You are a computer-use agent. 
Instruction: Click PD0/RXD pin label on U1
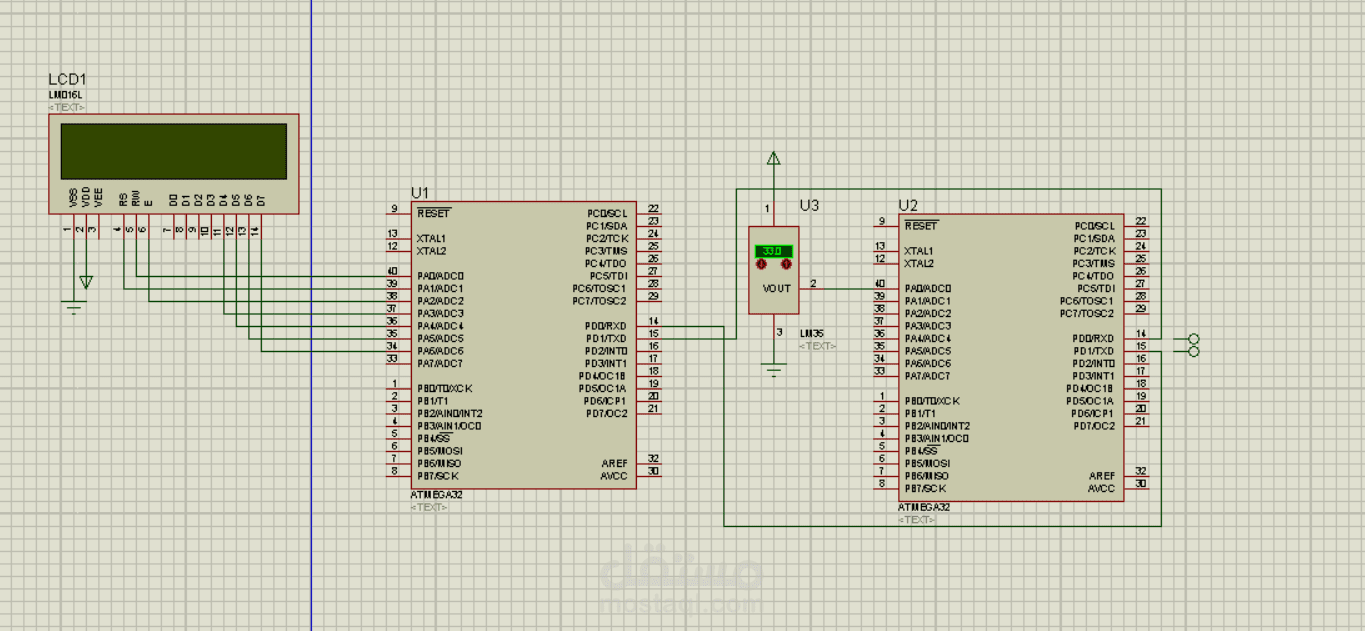tap(606, 326)
